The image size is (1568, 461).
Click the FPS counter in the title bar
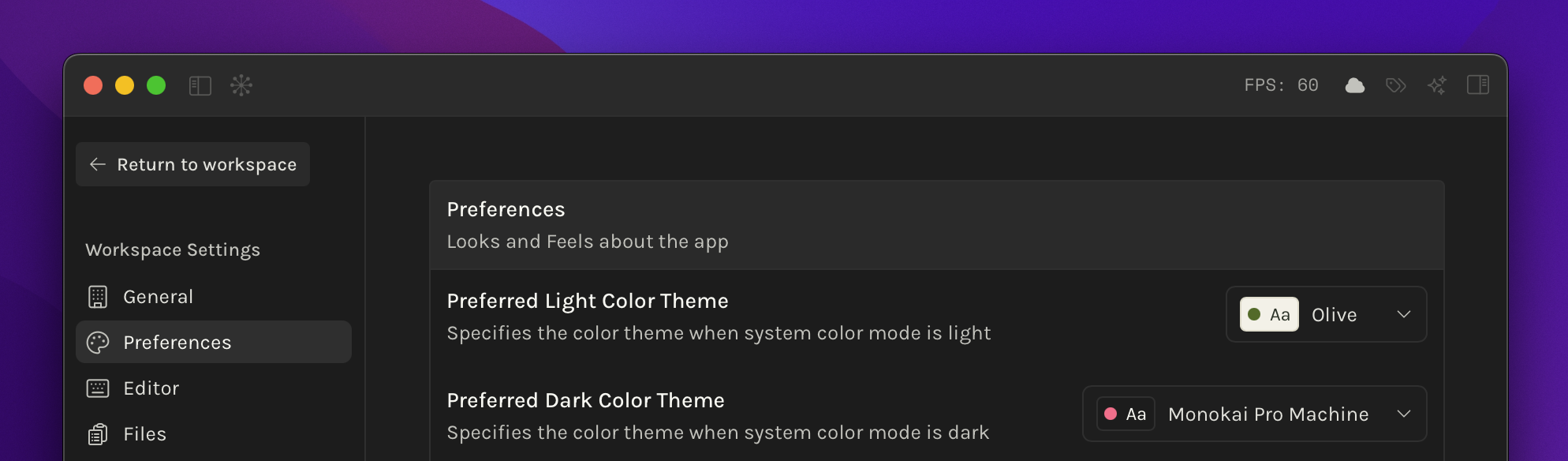point(1281,84)
